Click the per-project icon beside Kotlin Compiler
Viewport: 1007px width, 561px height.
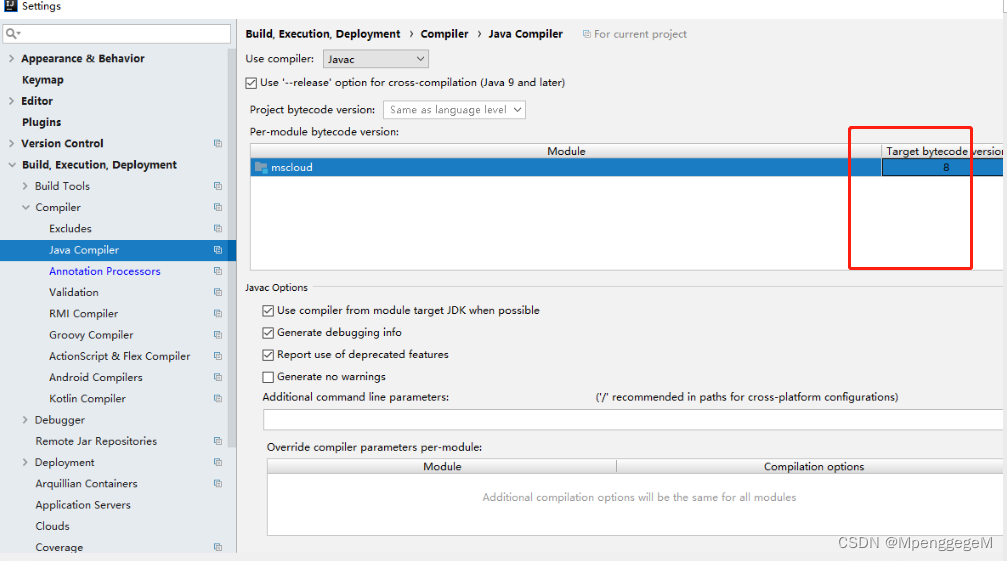click(218, 398)
